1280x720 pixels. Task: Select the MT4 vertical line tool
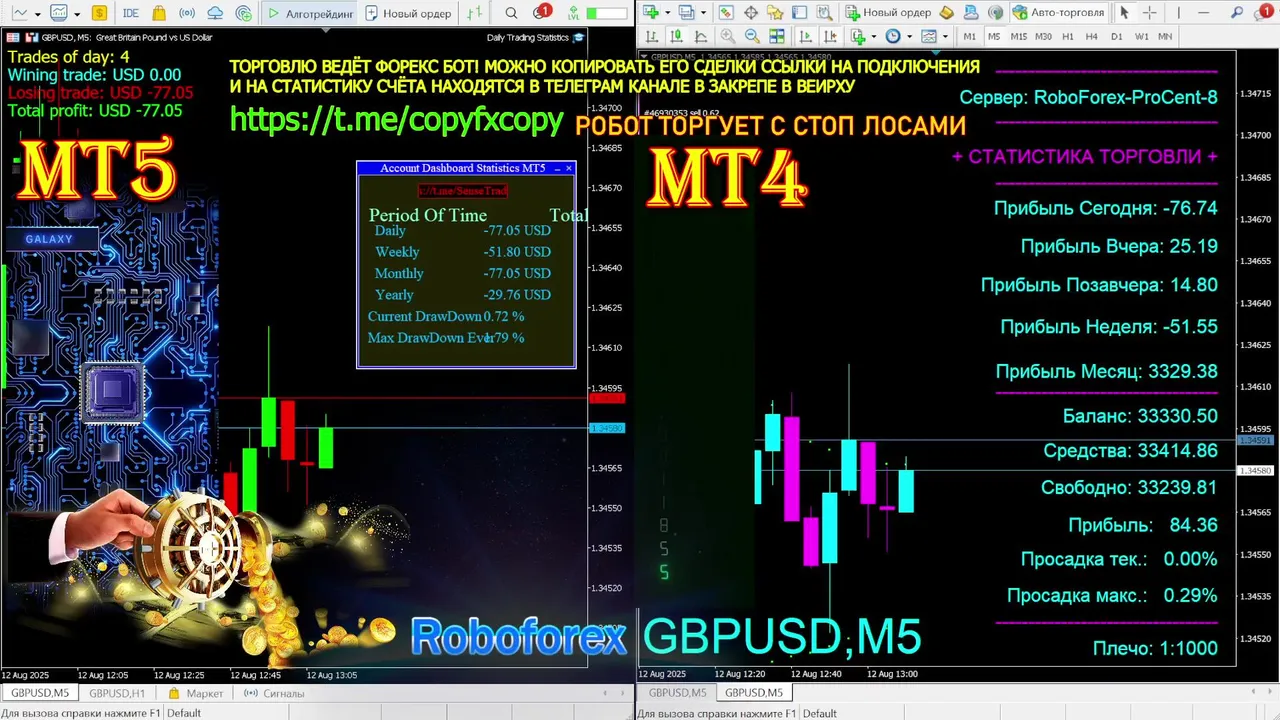pyautogui.click(x=1178, y=13)
